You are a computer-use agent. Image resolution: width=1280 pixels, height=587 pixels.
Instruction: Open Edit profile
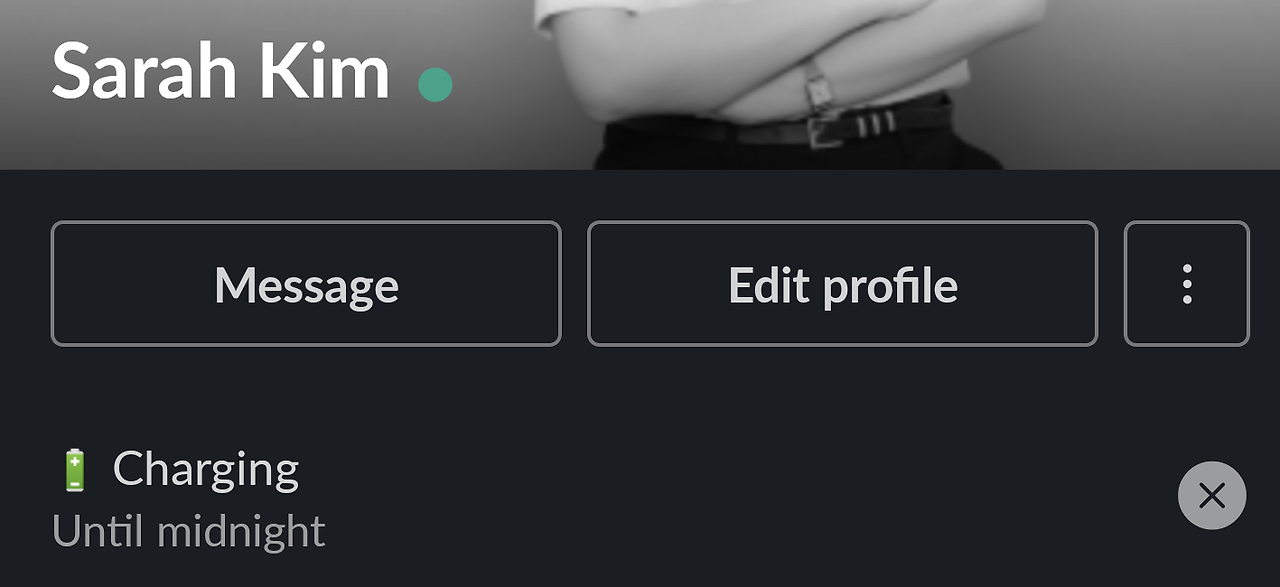(x=842, y=284)
